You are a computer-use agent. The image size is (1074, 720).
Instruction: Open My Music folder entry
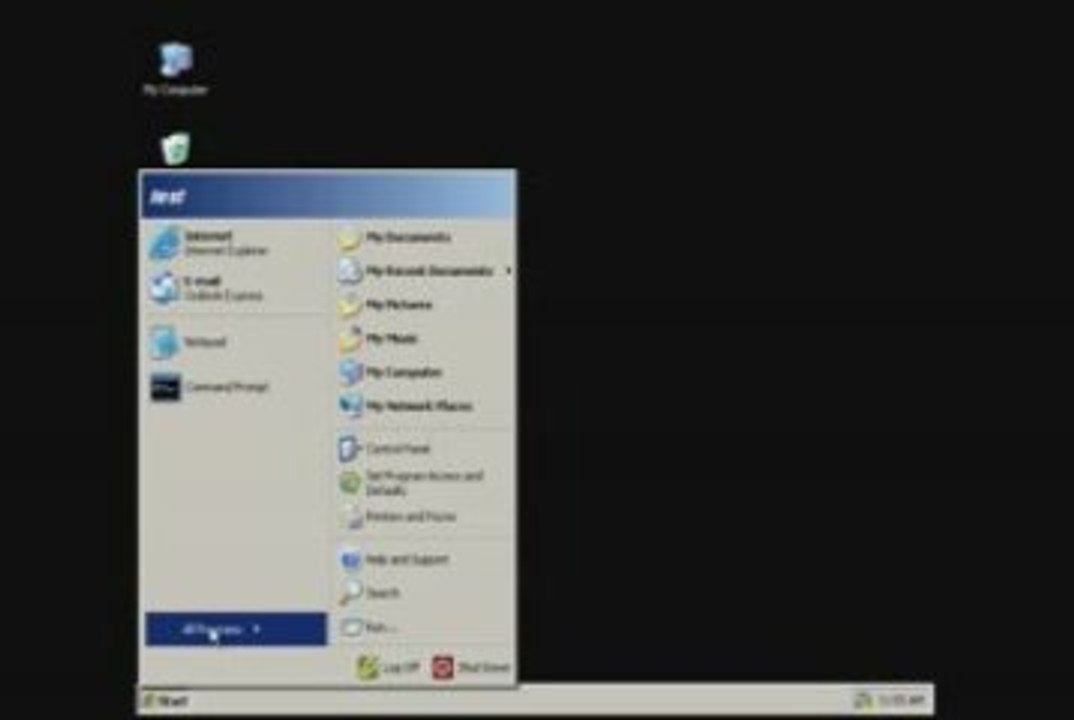(425, 338)
